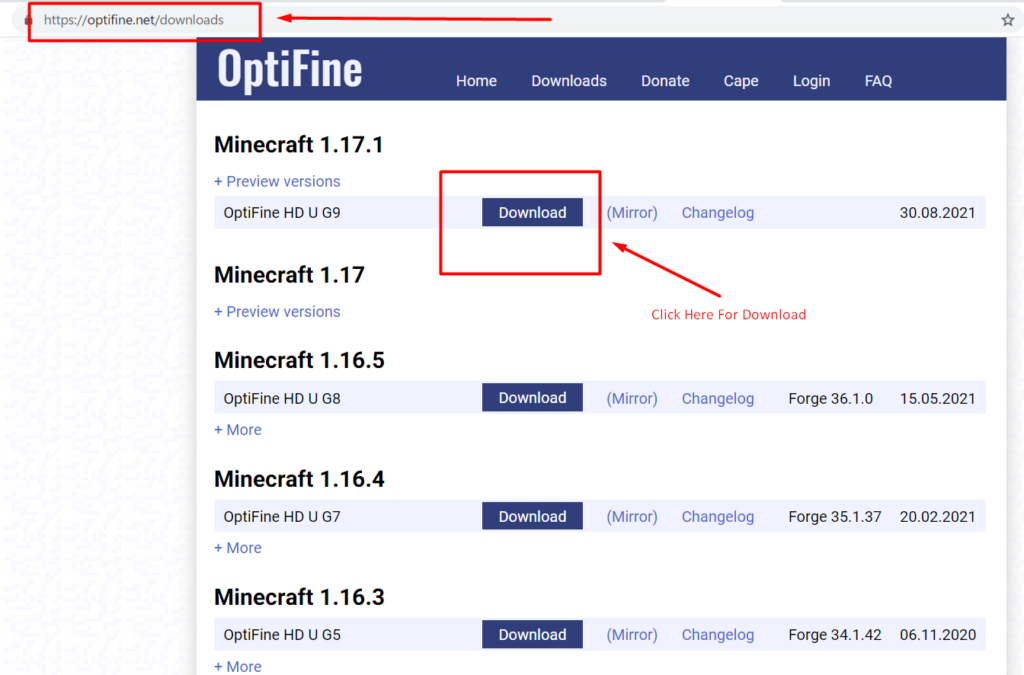The image size is (1024, 675).
Task: Open the Home menu item
Action: point(476,81)
